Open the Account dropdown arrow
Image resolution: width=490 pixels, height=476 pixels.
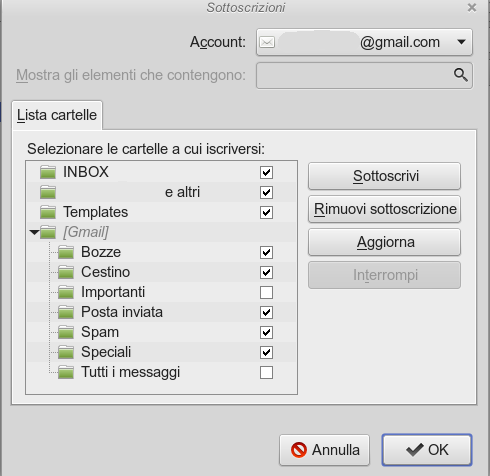[x=461, y=42]
